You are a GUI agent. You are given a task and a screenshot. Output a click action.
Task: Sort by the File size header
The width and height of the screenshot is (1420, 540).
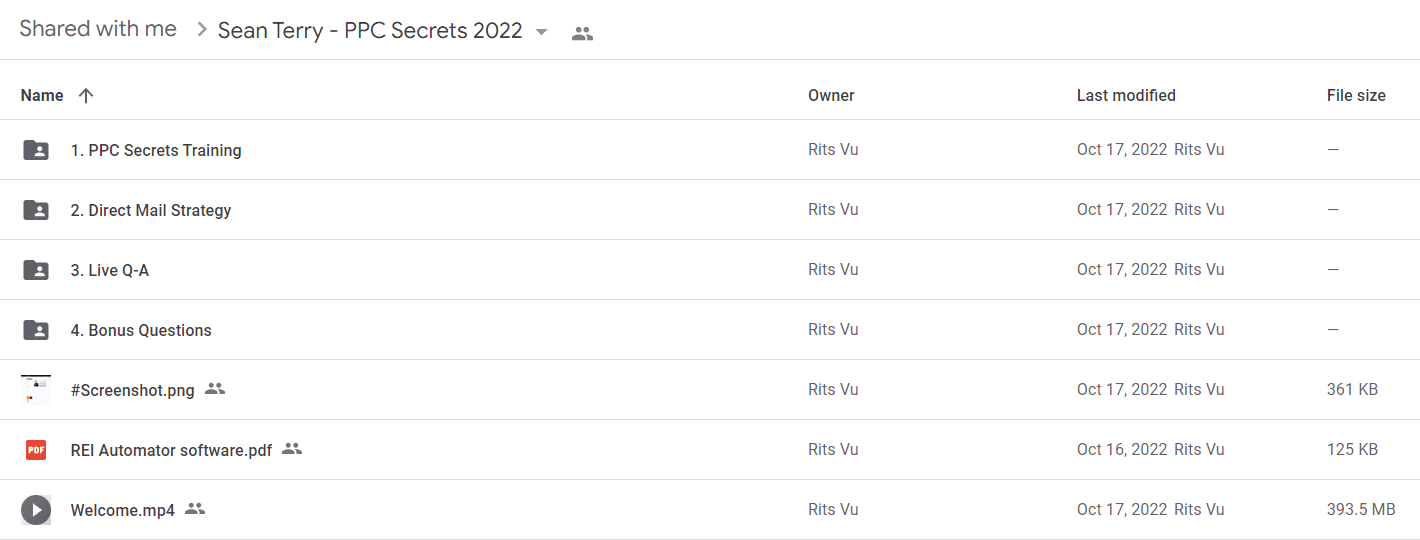pos(1356,96)
